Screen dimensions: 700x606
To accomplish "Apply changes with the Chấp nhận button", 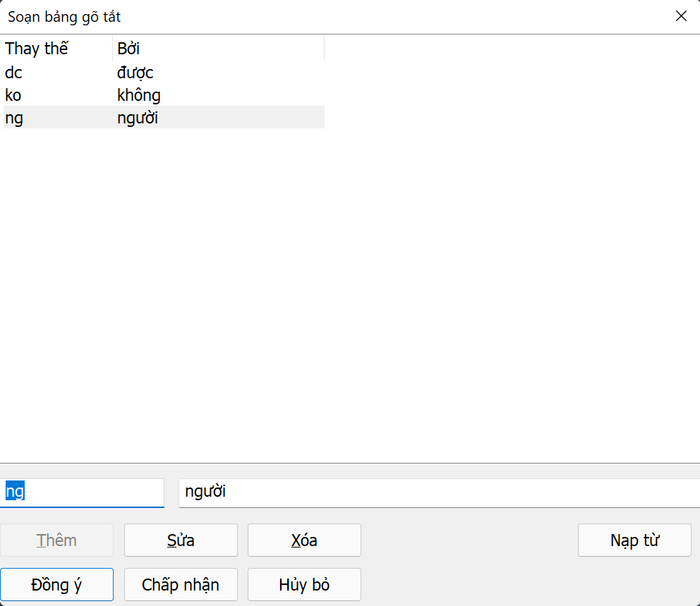I will (x=181, y=585).
